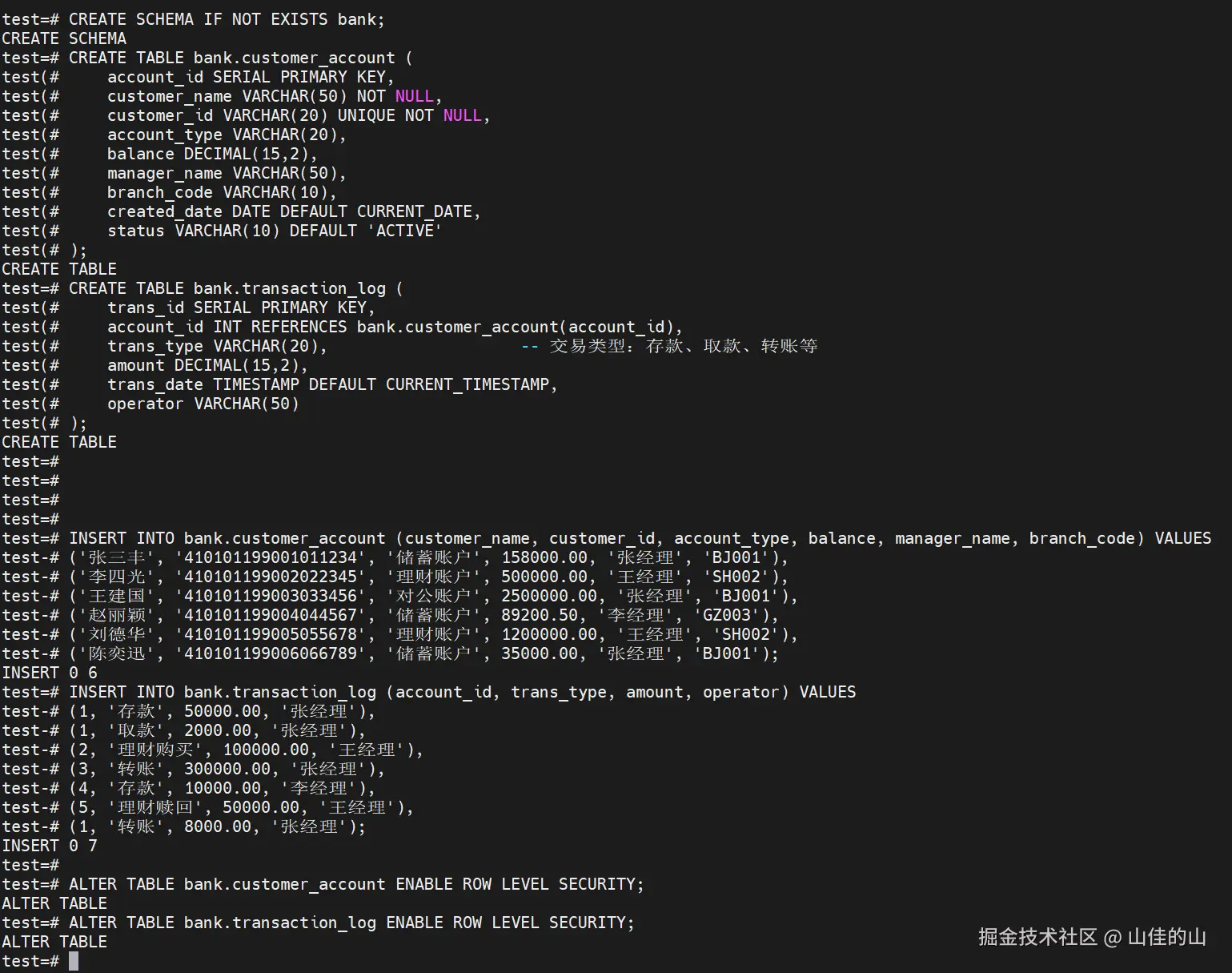Click the magenta NULL in the customer_id line
The width and height of the screenshot is (1232, 973).
(462, 115)
